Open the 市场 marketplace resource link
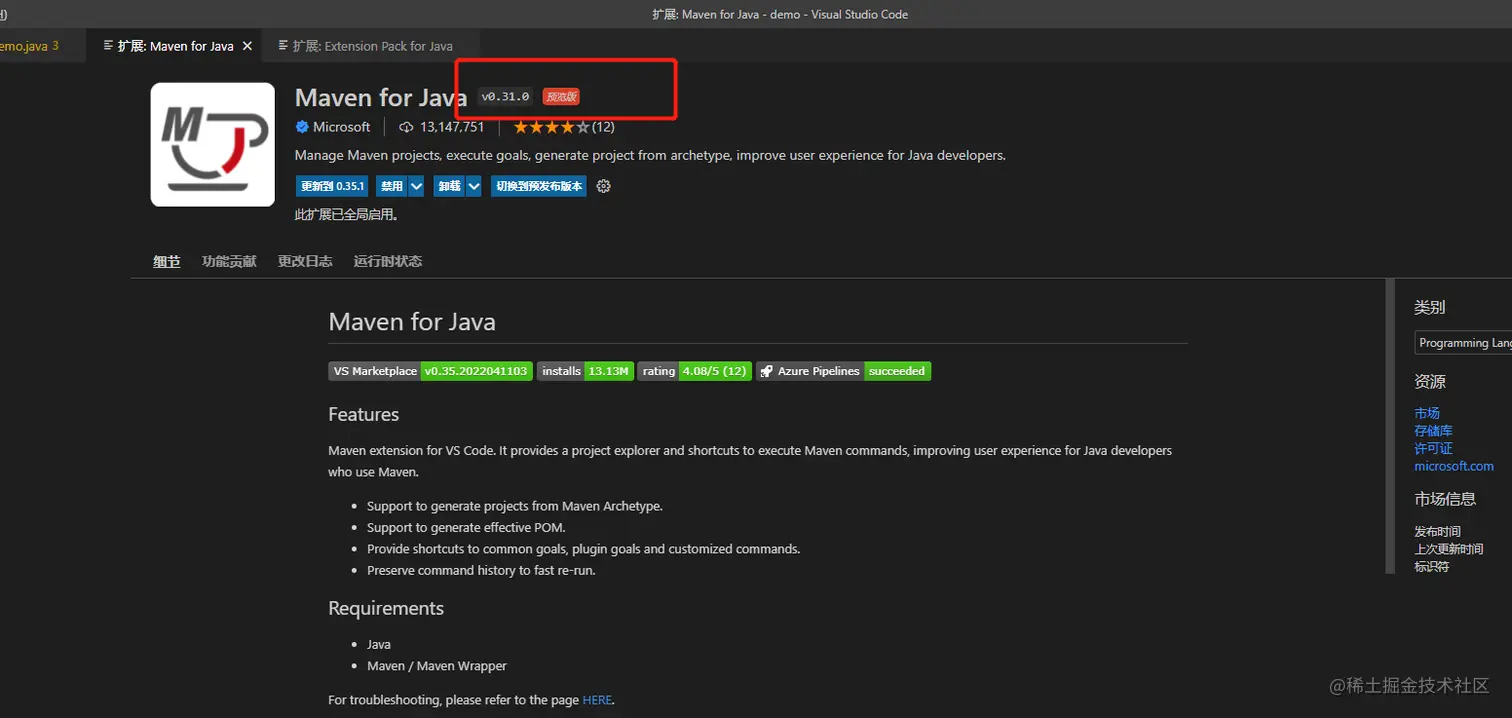1512x718 pixels. click(1427, 413)
